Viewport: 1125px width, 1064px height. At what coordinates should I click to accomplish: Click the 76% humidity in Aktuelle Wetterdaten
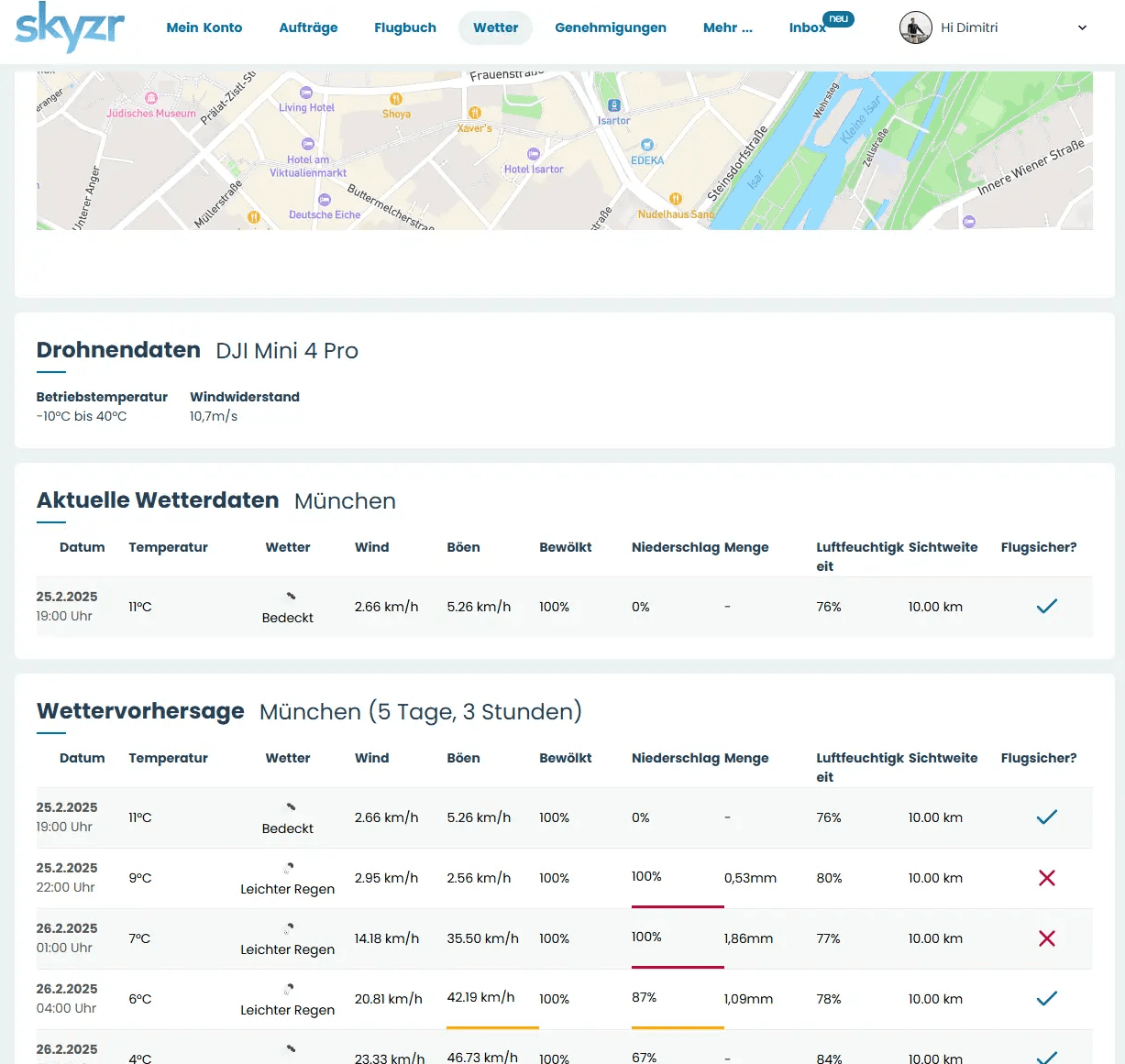click(829, 607)
